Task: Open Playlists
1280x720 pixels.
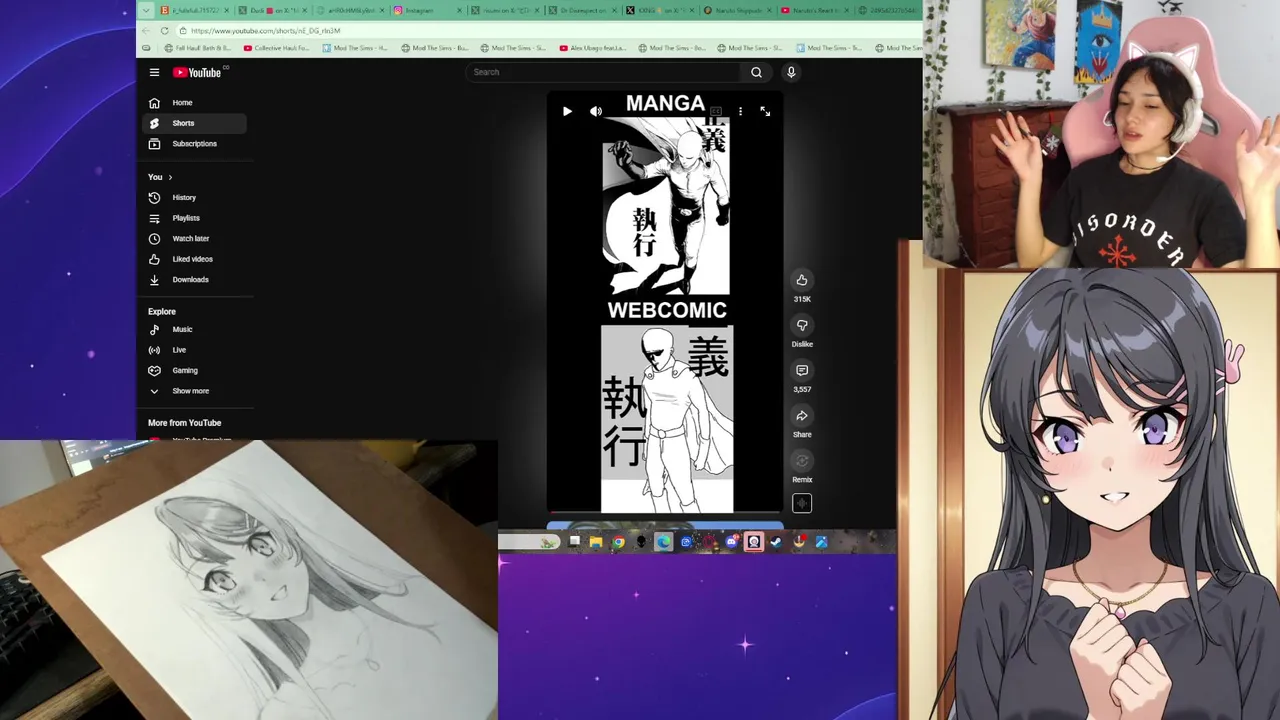Action: [195, 218]
